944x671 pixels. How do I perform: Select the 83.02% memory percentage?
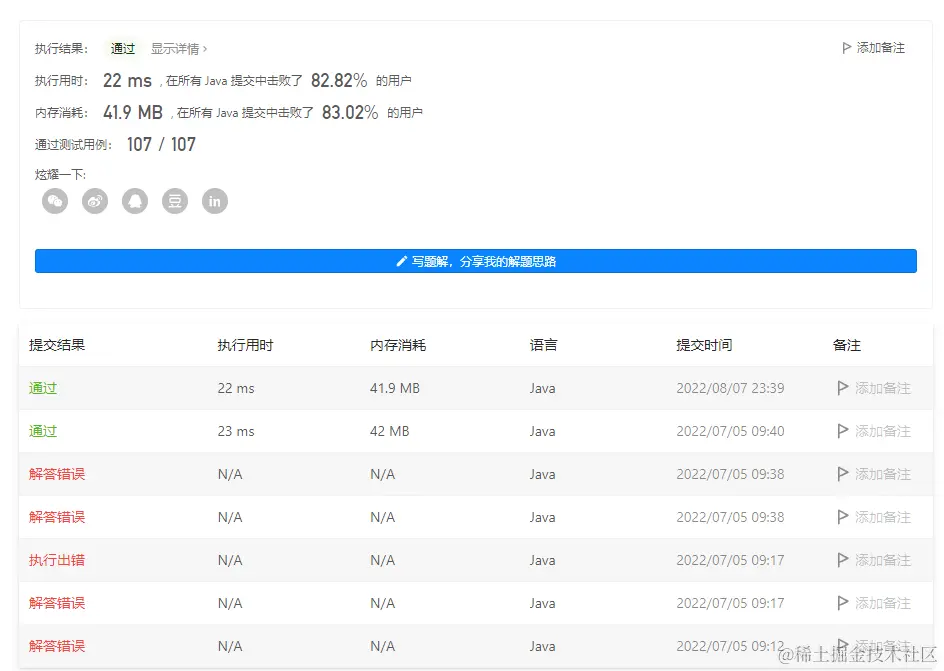(350, 112)
